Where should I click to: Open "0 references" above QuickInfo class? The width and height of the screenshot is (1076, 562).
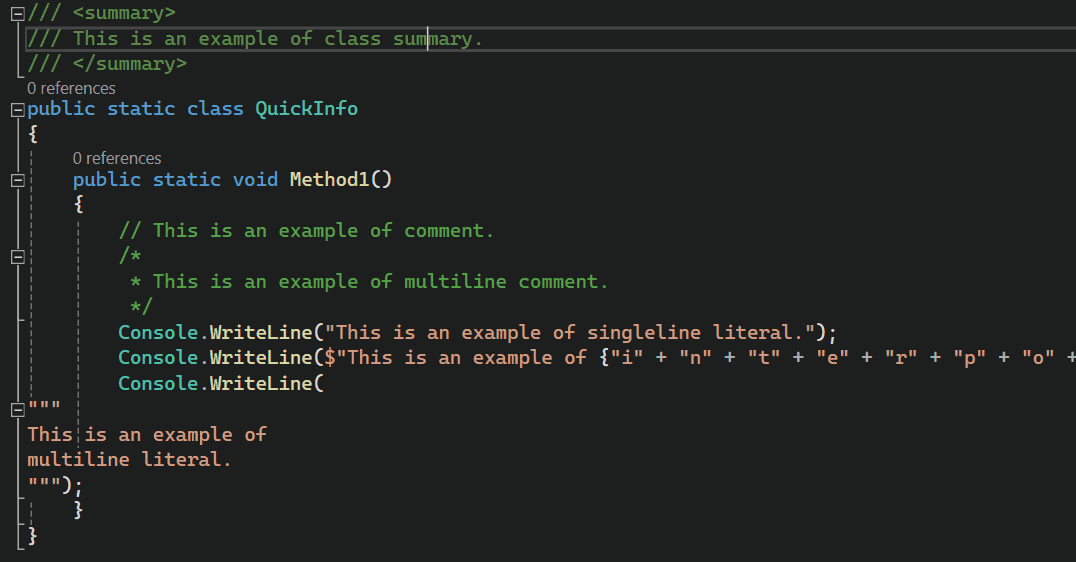click(x=71, y=88)
